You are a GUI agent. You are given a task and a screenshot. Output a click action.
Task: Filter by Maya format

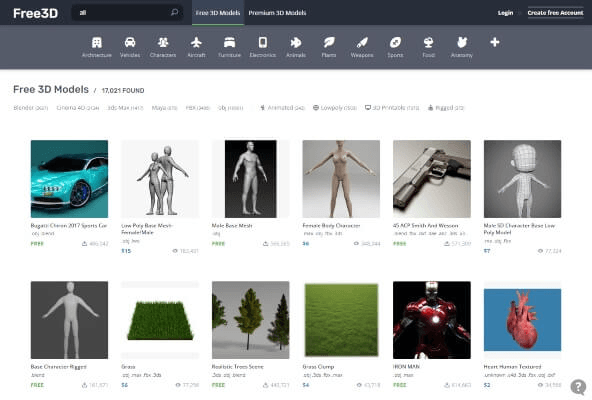tap(164, 108)
